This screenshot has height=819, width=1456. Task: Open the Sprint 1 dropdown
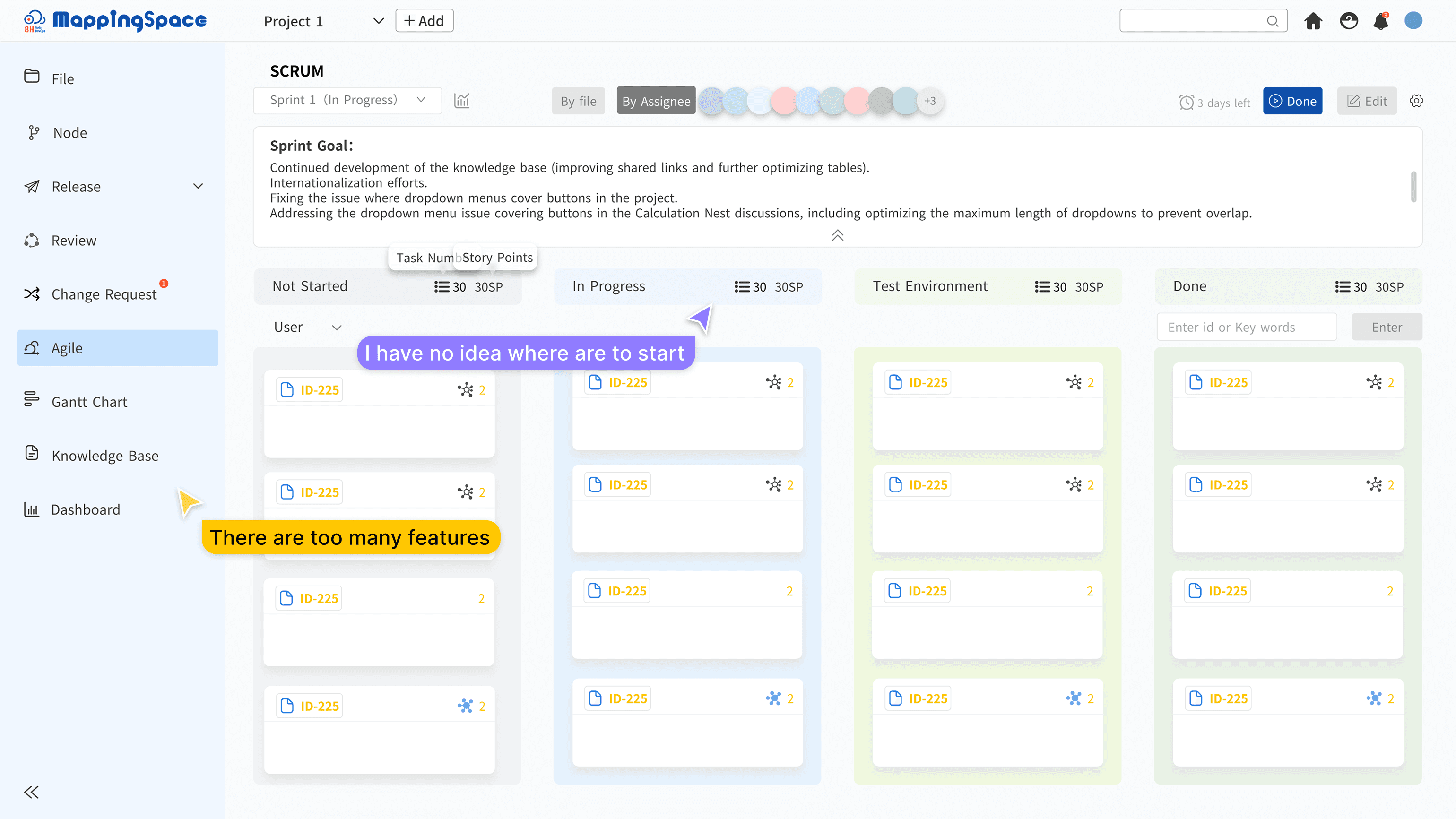point(347,100)
